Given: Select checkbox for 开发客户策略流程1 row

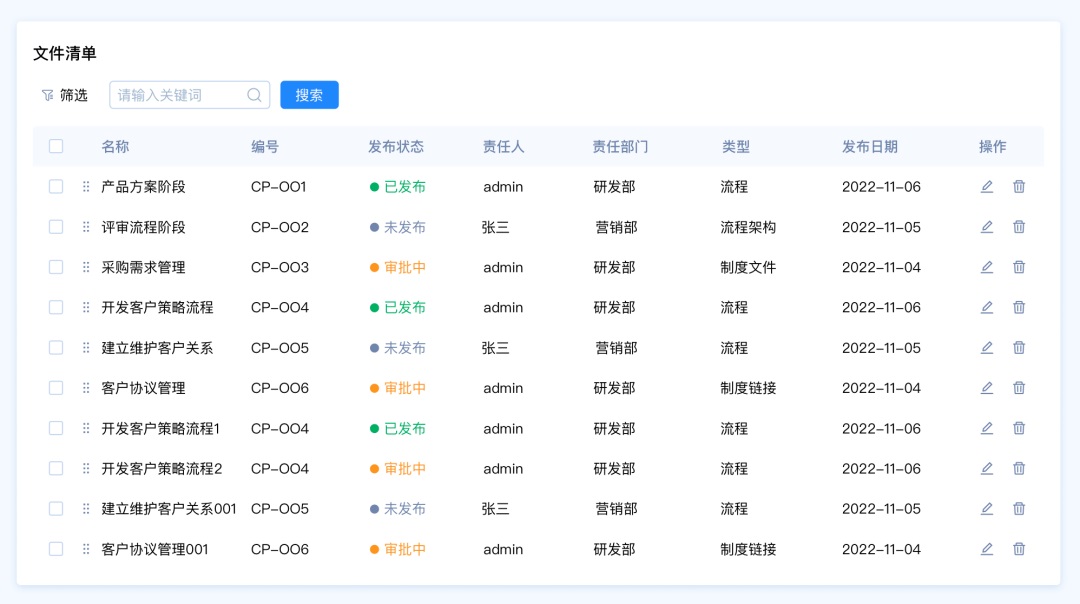Looking at the screenshot, I should (x=56, y=428).
